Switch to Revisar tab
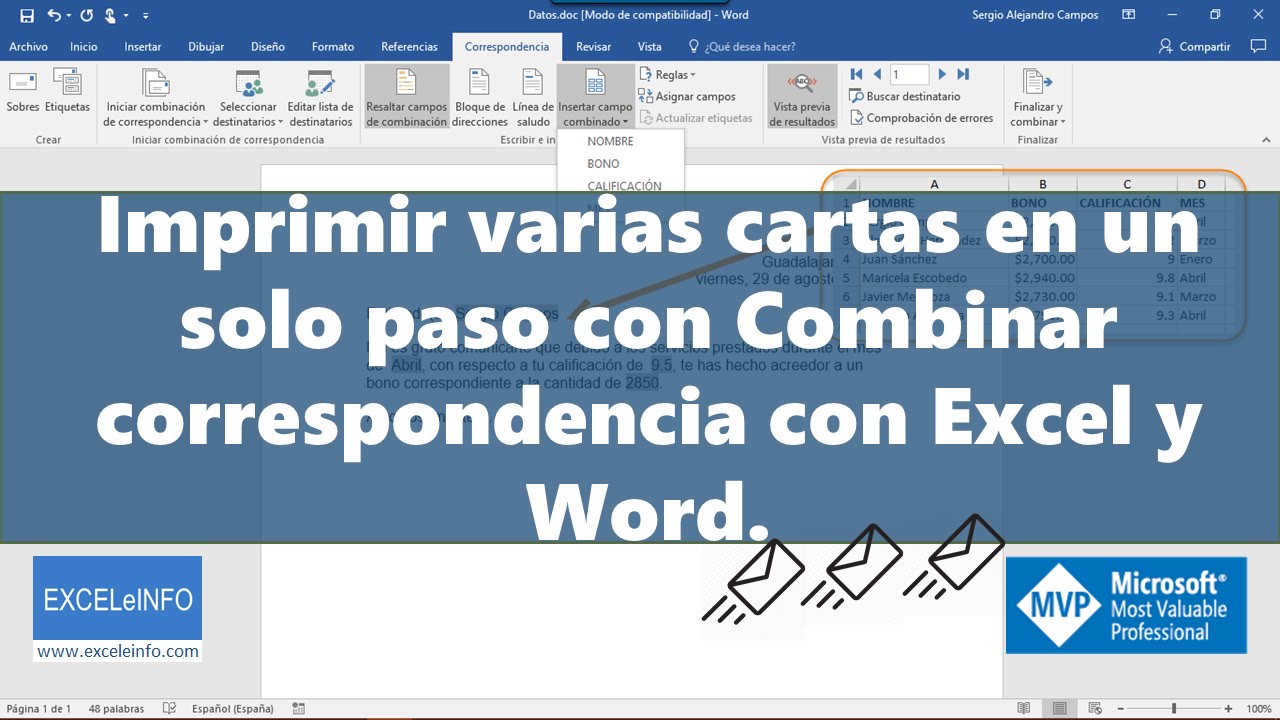Viewport: 1280px width, 720px height. (x=594, y=46)
